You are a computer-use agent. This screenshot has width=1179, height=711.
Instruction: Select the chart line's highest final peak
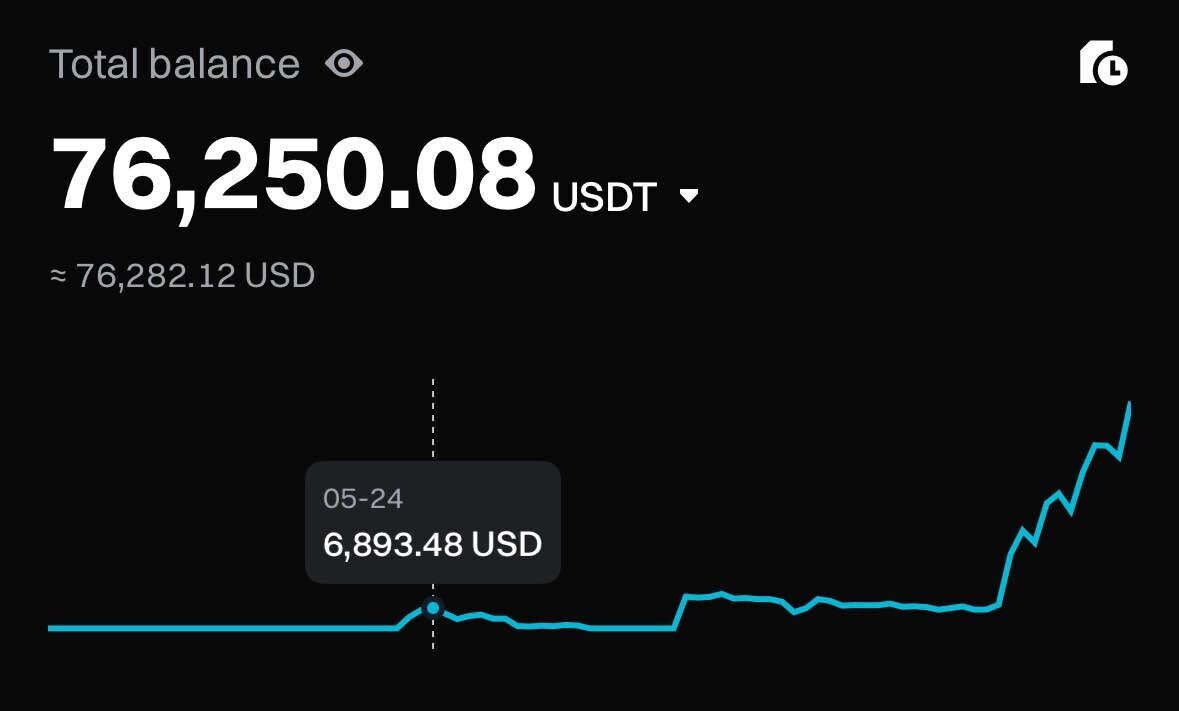pos(1129,405)
